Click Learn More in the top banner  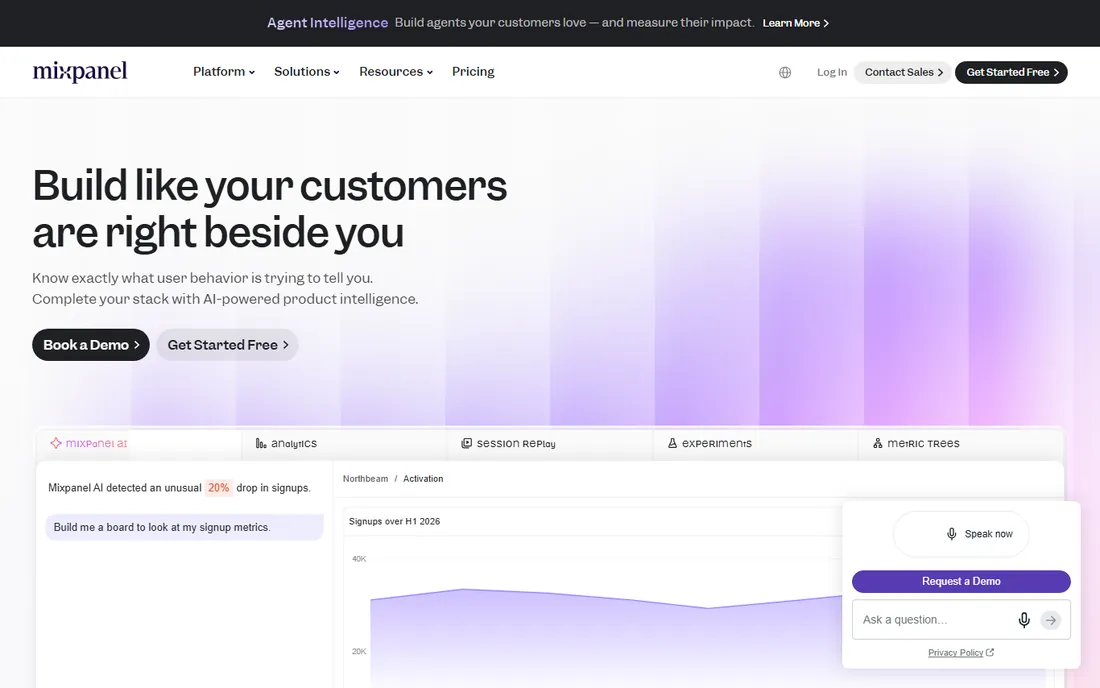point(796,23)
